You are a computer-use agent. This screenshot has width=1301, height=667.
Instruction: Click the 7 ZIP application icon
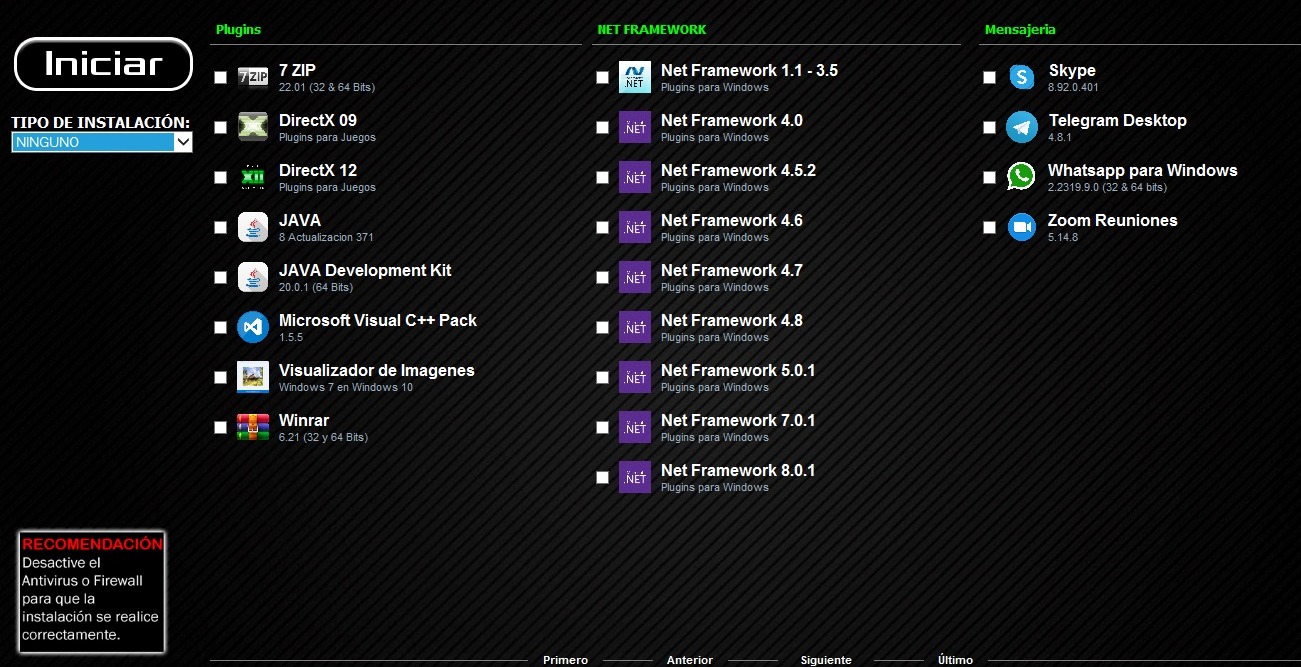point(253,77)
